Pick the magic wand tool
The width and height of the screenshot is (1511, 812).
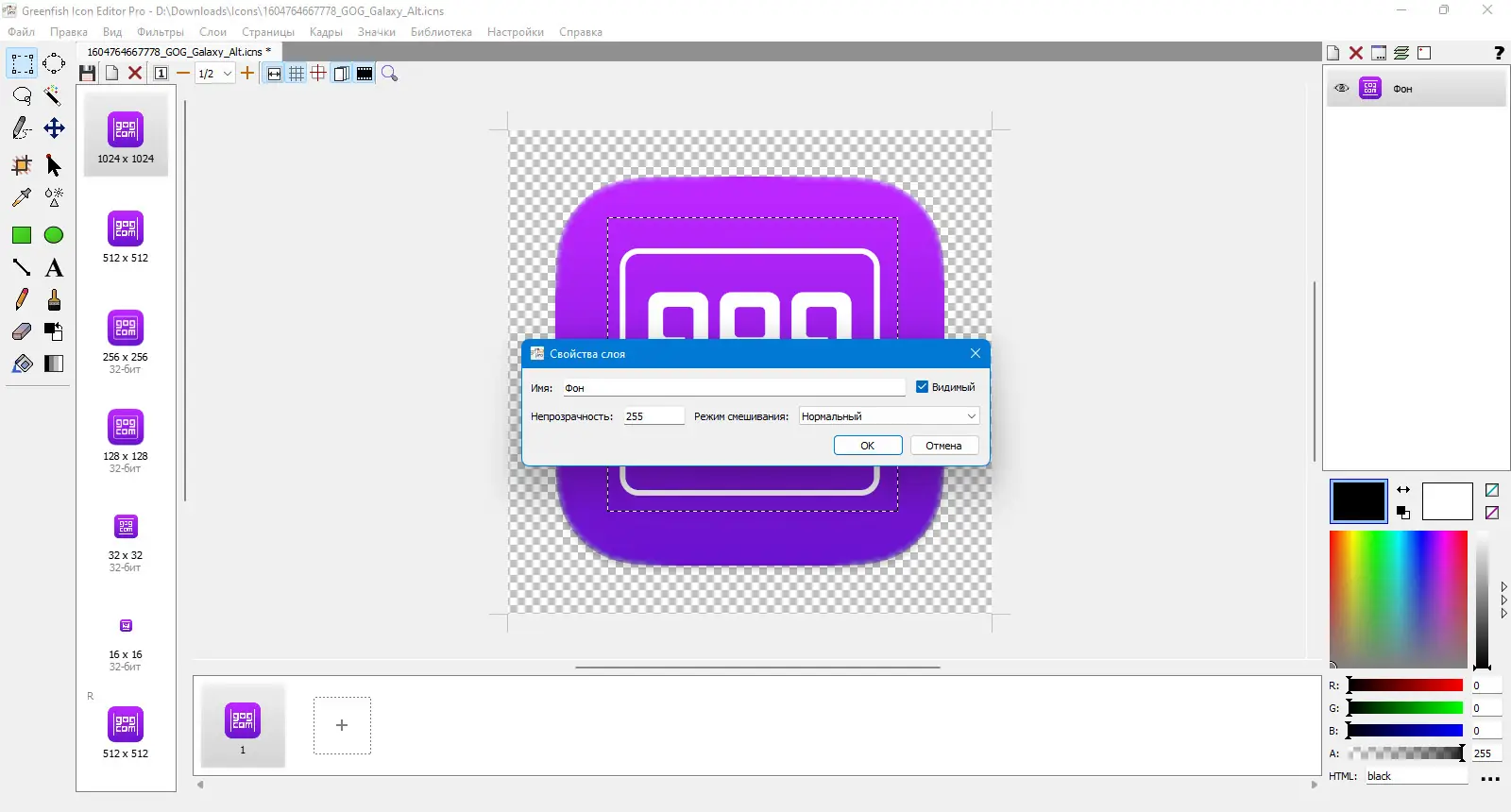54,95
